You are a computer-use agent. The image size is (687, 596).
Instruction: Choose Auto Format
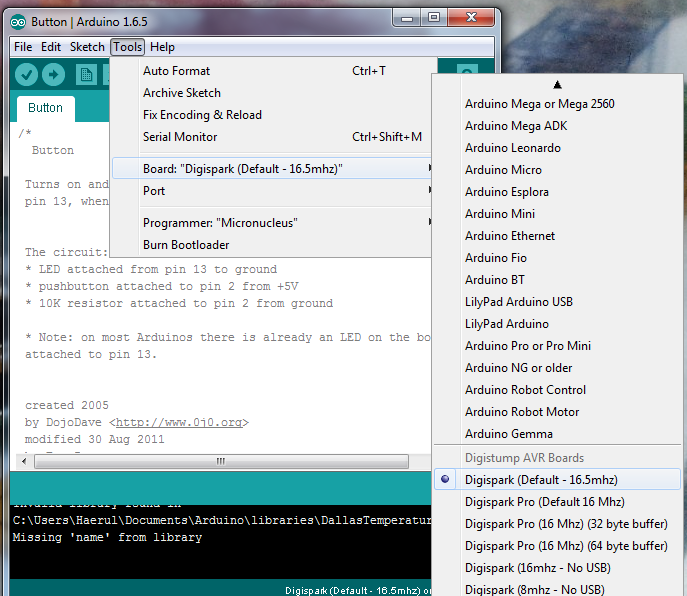(272, 71)
